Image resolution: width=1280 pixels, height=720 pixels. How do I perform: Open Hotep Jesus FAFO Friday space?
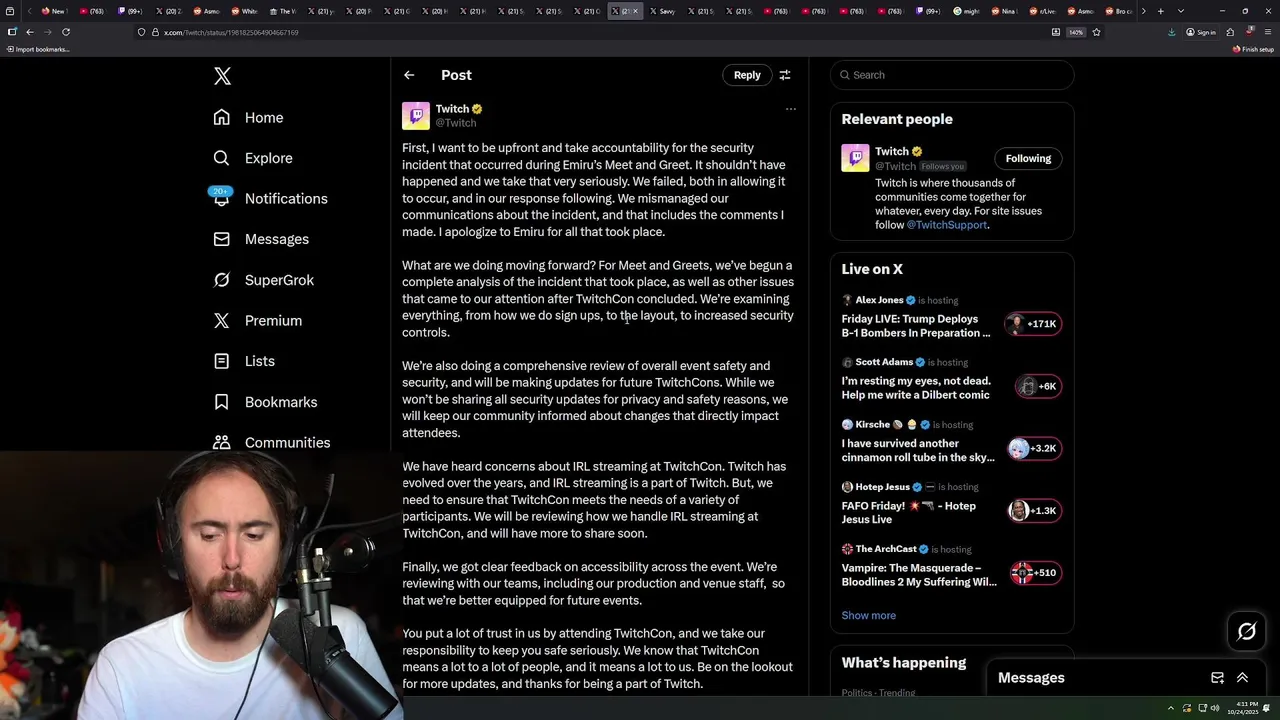[x=908, y=512]
